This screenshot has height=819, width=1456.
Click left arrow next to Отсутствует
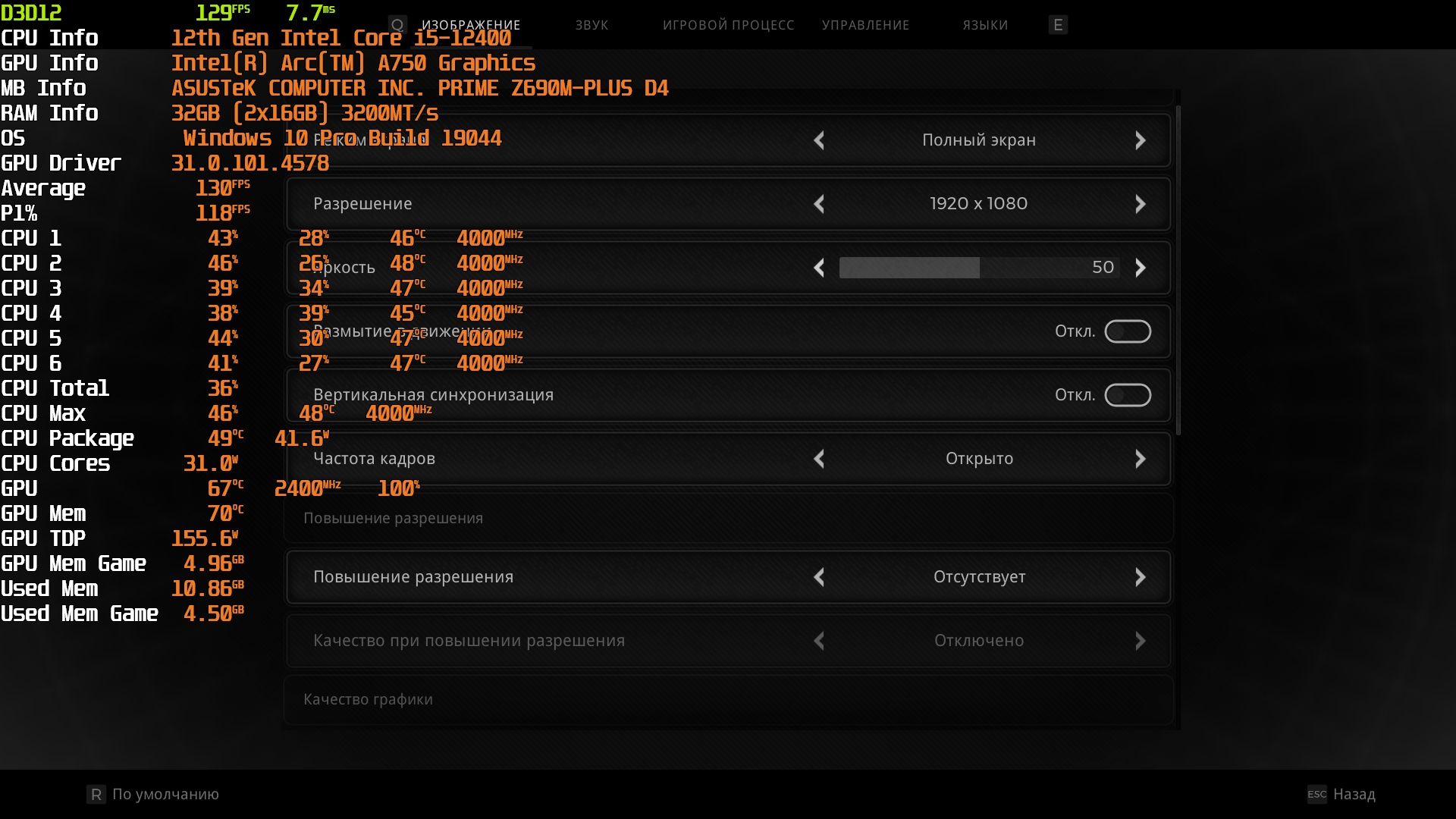pos(819,577)
